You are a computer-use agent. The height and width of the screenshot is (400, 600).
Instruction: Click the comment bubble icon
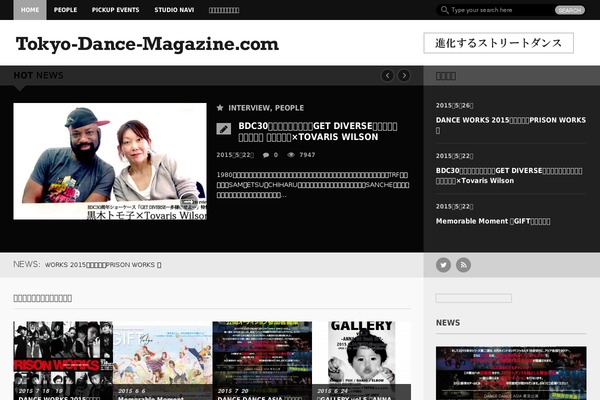tap(266, 155)
